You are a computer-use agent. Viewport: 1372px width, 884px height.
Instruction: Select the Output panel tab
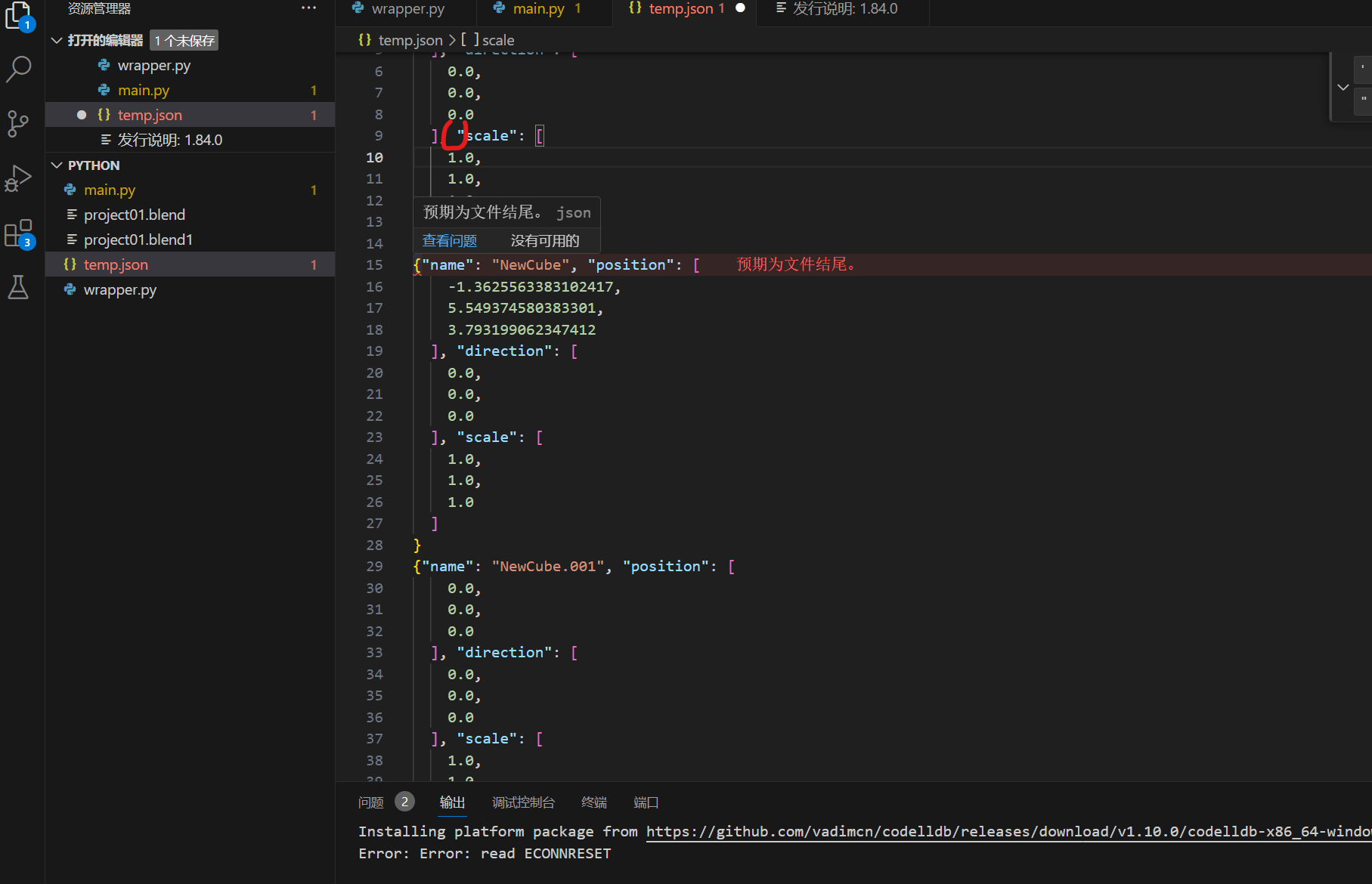pyautogui.click(x=453, y=802)
